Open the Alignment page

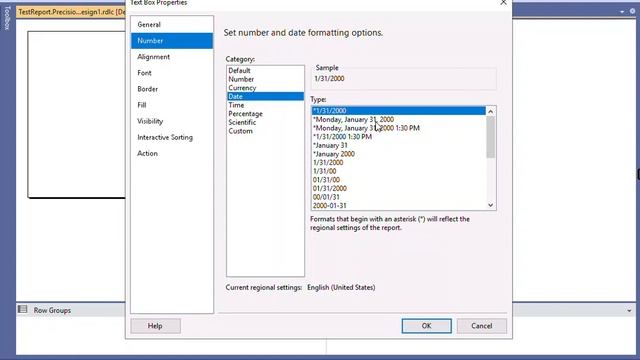point(171,57)
